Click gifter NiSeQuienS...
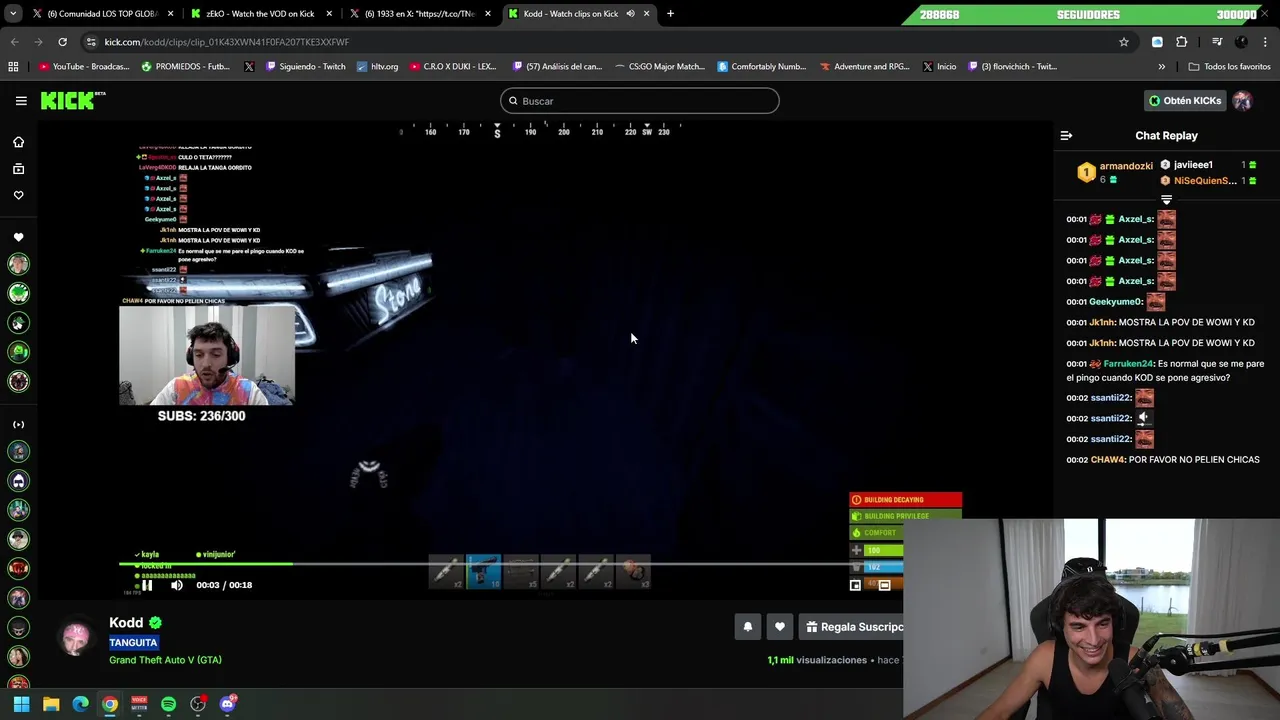This screenshot has height=720, width=1280. (1205, 181)
